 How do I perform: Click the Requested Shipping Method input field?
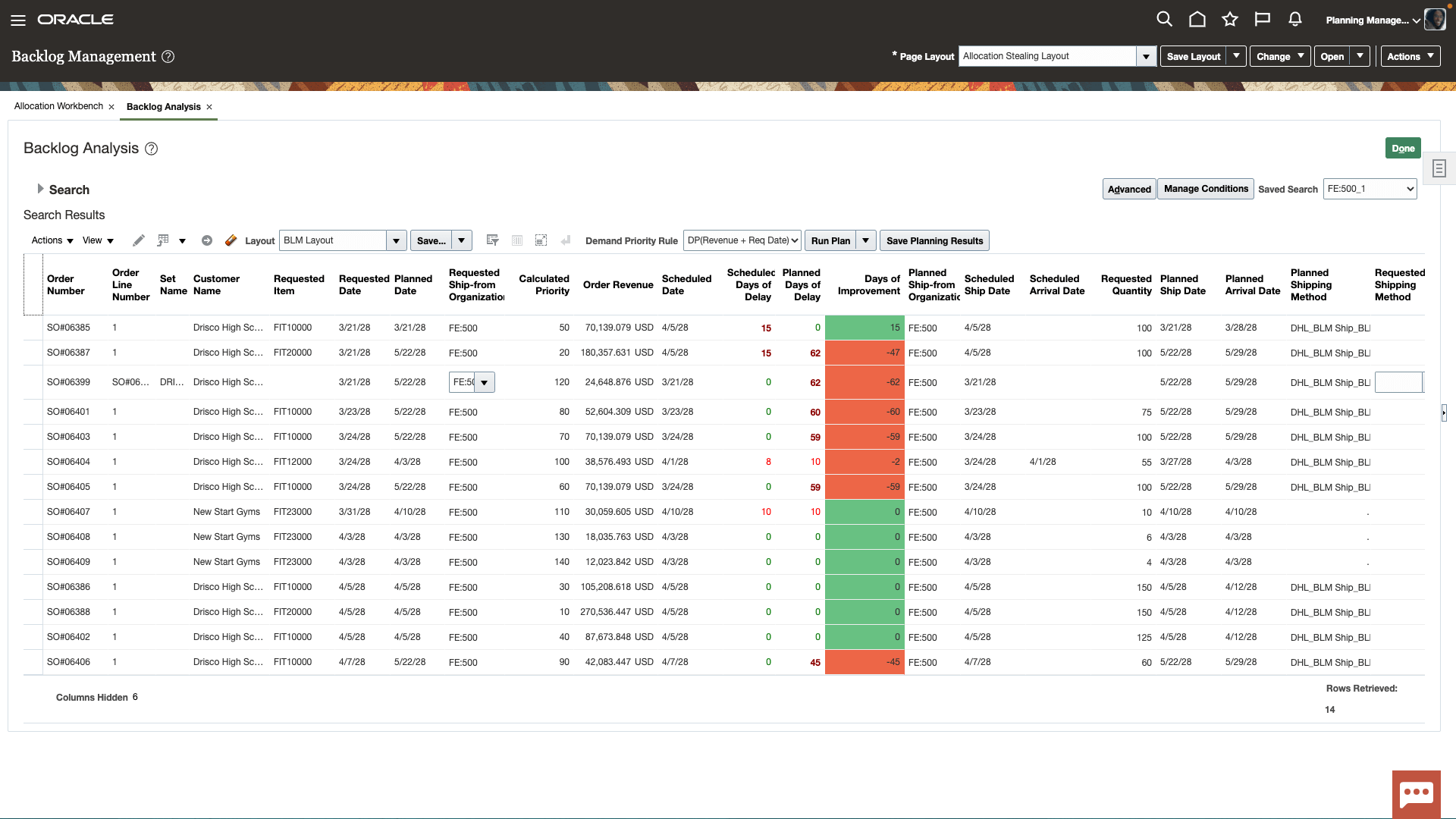(x=1398, y=382)
